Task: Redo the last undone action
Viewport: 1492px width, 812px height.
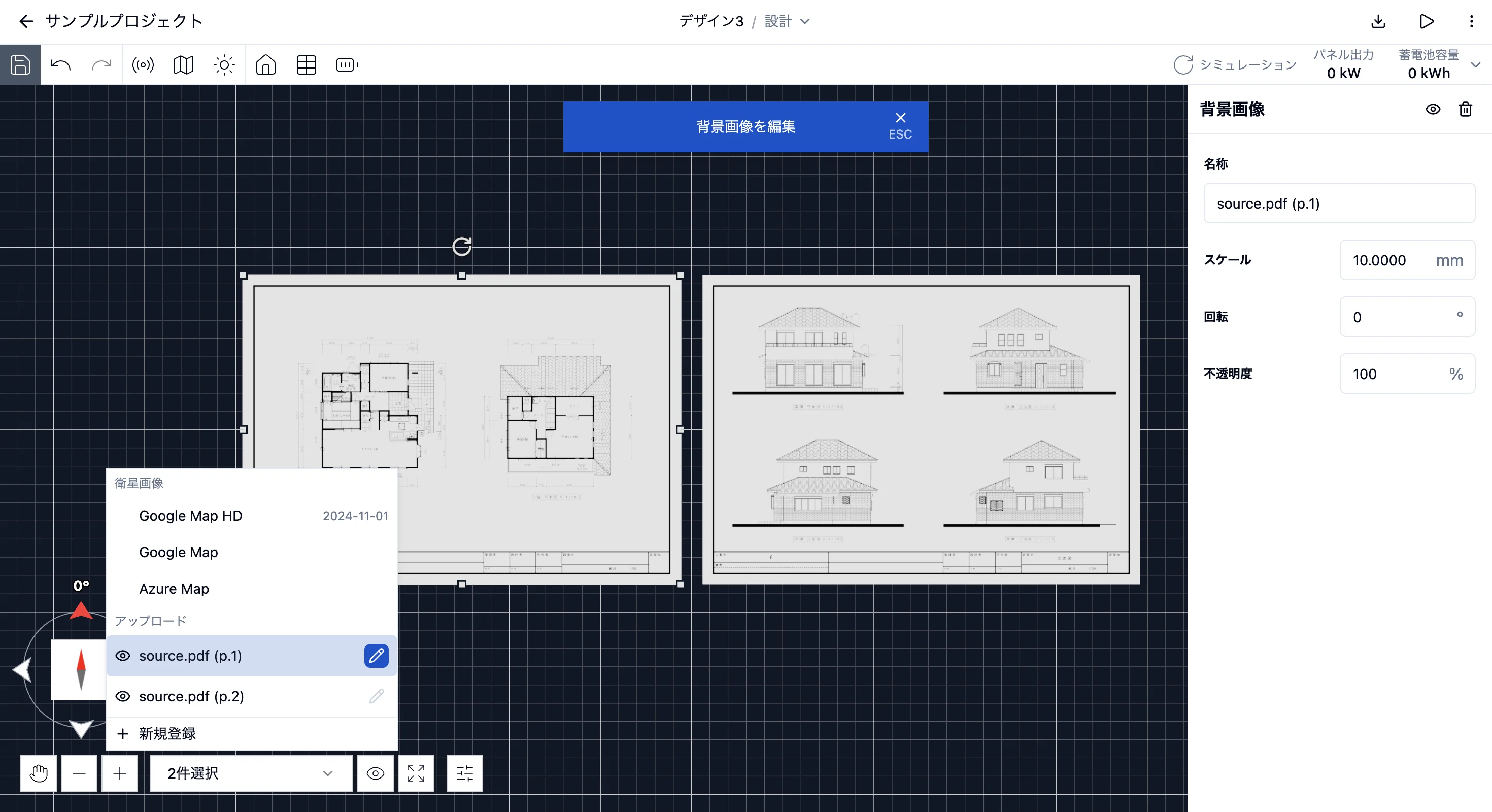Action: point(101,65)
